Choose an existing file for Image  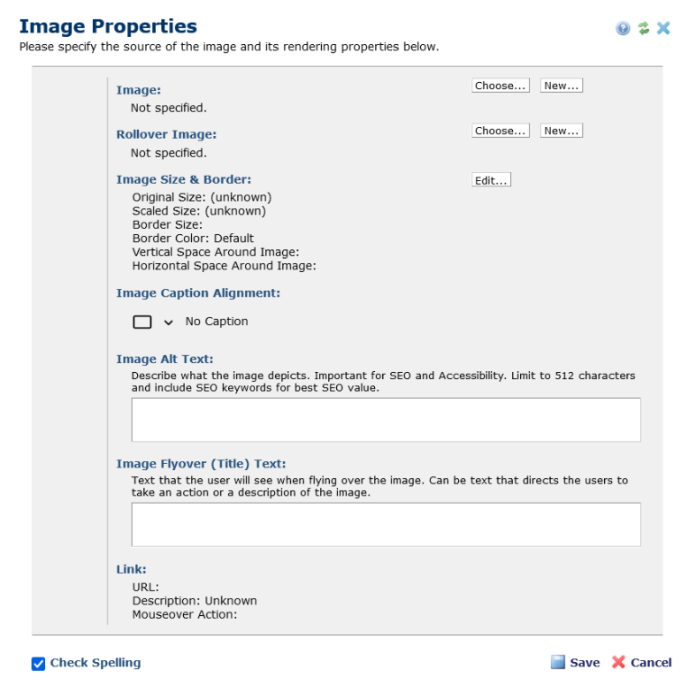tap(500, 86)
